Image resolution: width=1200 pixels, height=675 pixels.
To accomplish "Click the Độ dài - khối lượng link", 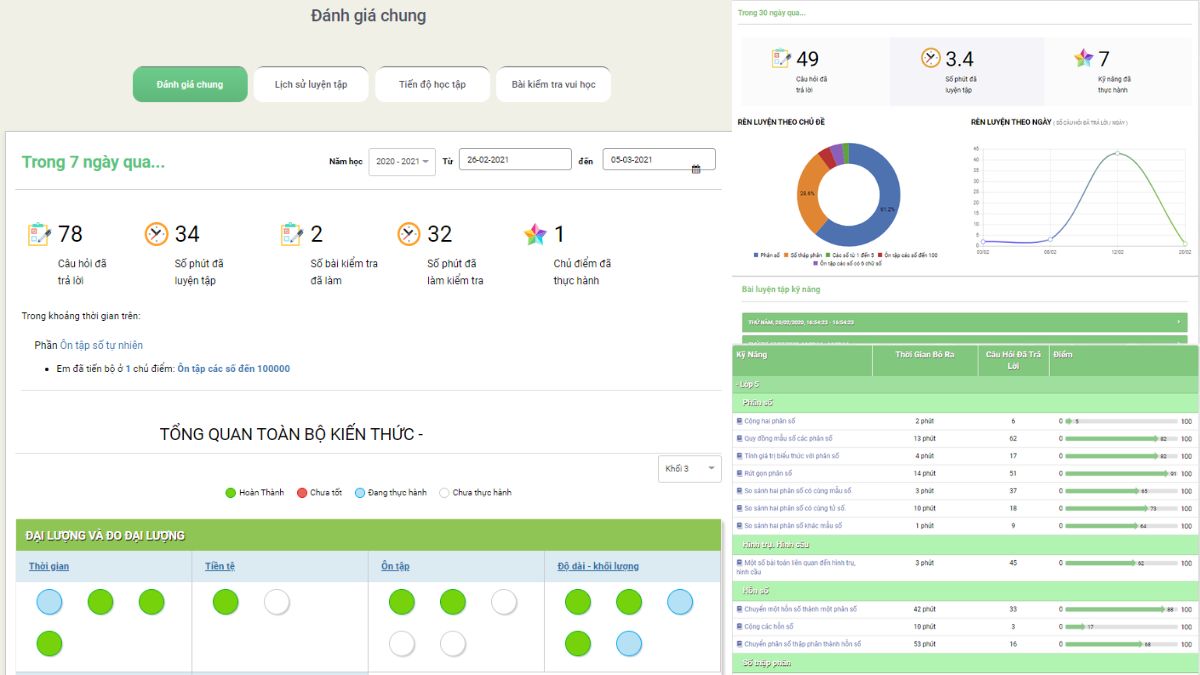I will click(x=598, y=567).
